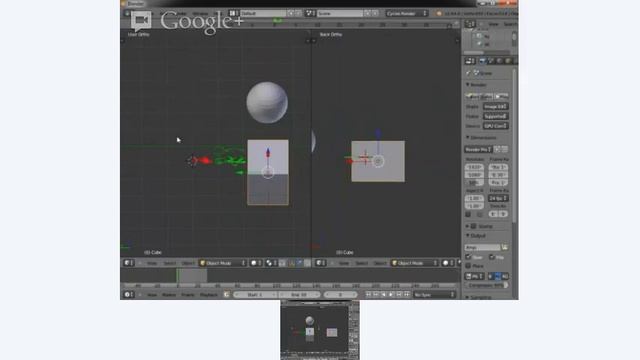Toggle the translate manipulator icon in left viewport
Viewport: 640px width, 360px height.
click(x=300, y=263)
